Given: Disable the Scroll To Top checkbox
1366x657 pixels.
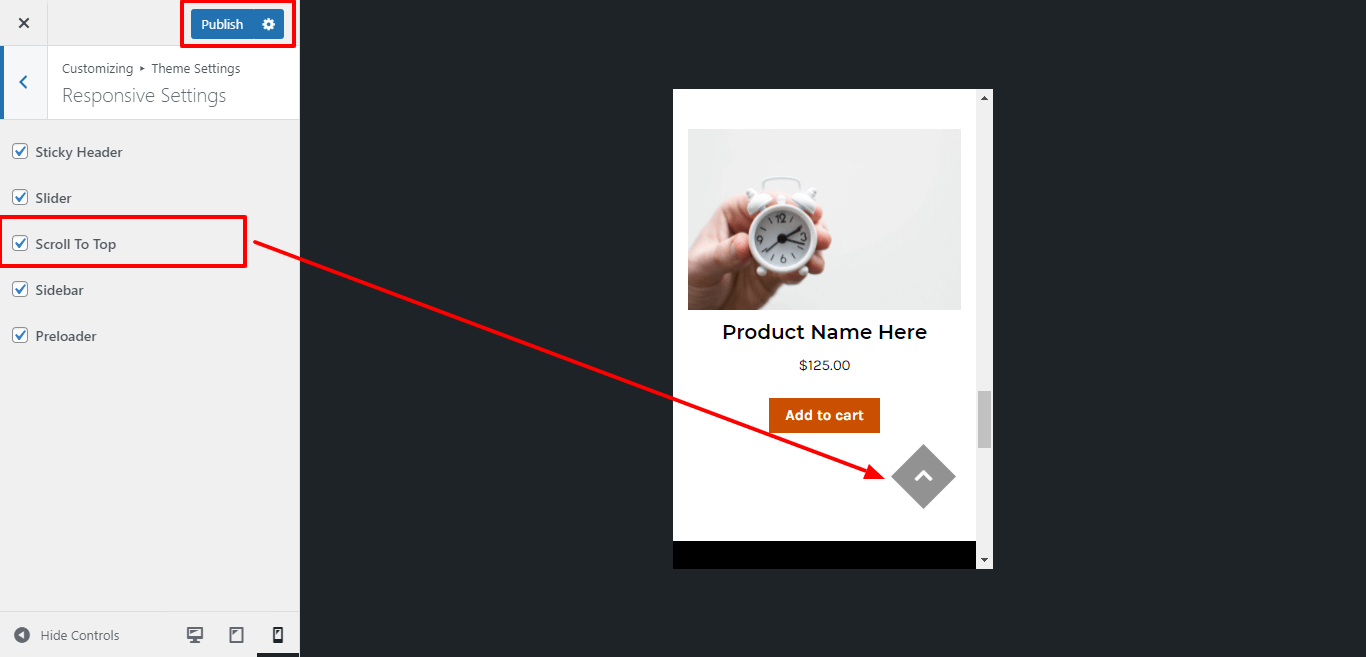Looking at the screenshot, I should pos(20,244).
